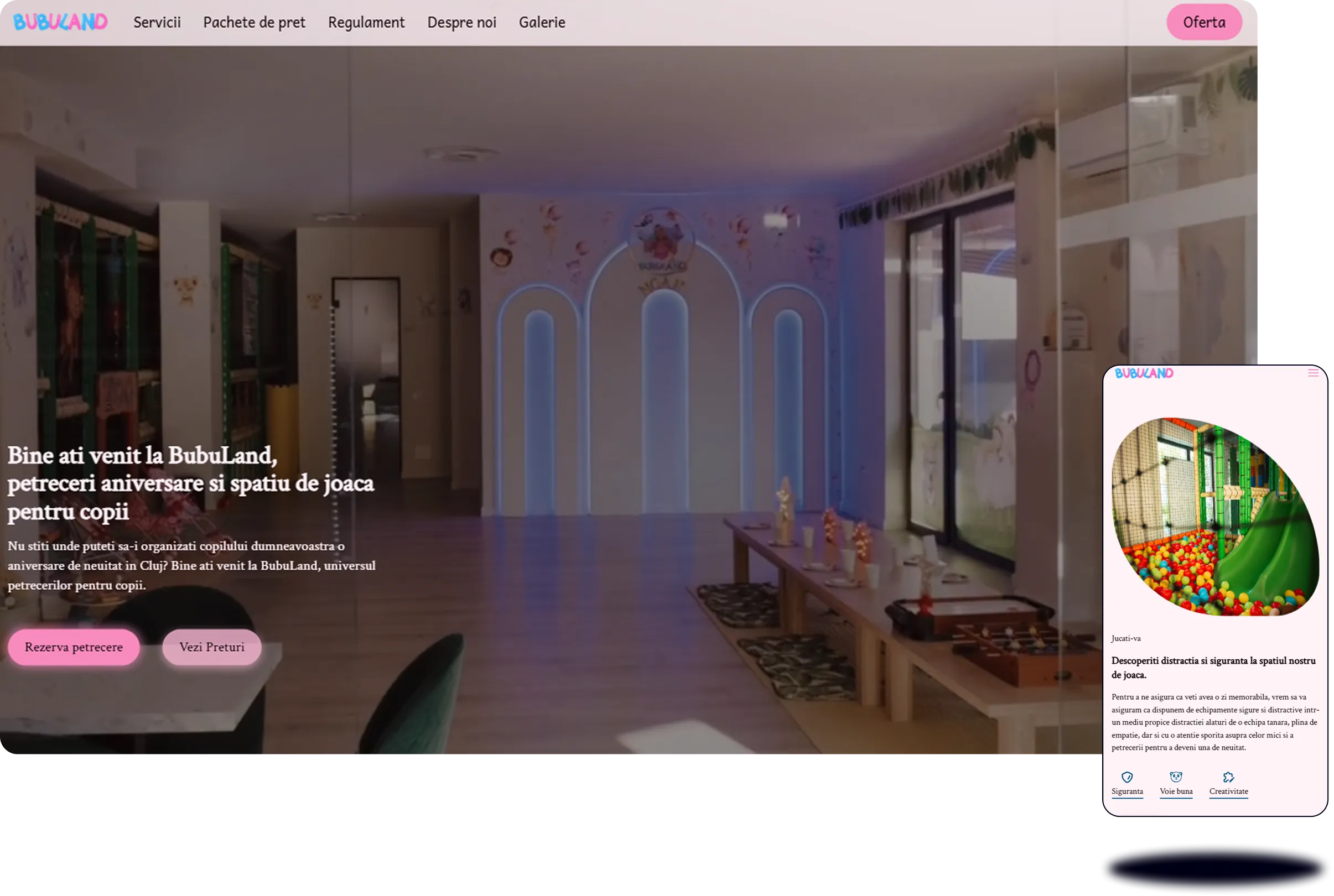Switch to the Voie buna tab label
Screen dimensions: 1334x896
(x=1176, y=791)
